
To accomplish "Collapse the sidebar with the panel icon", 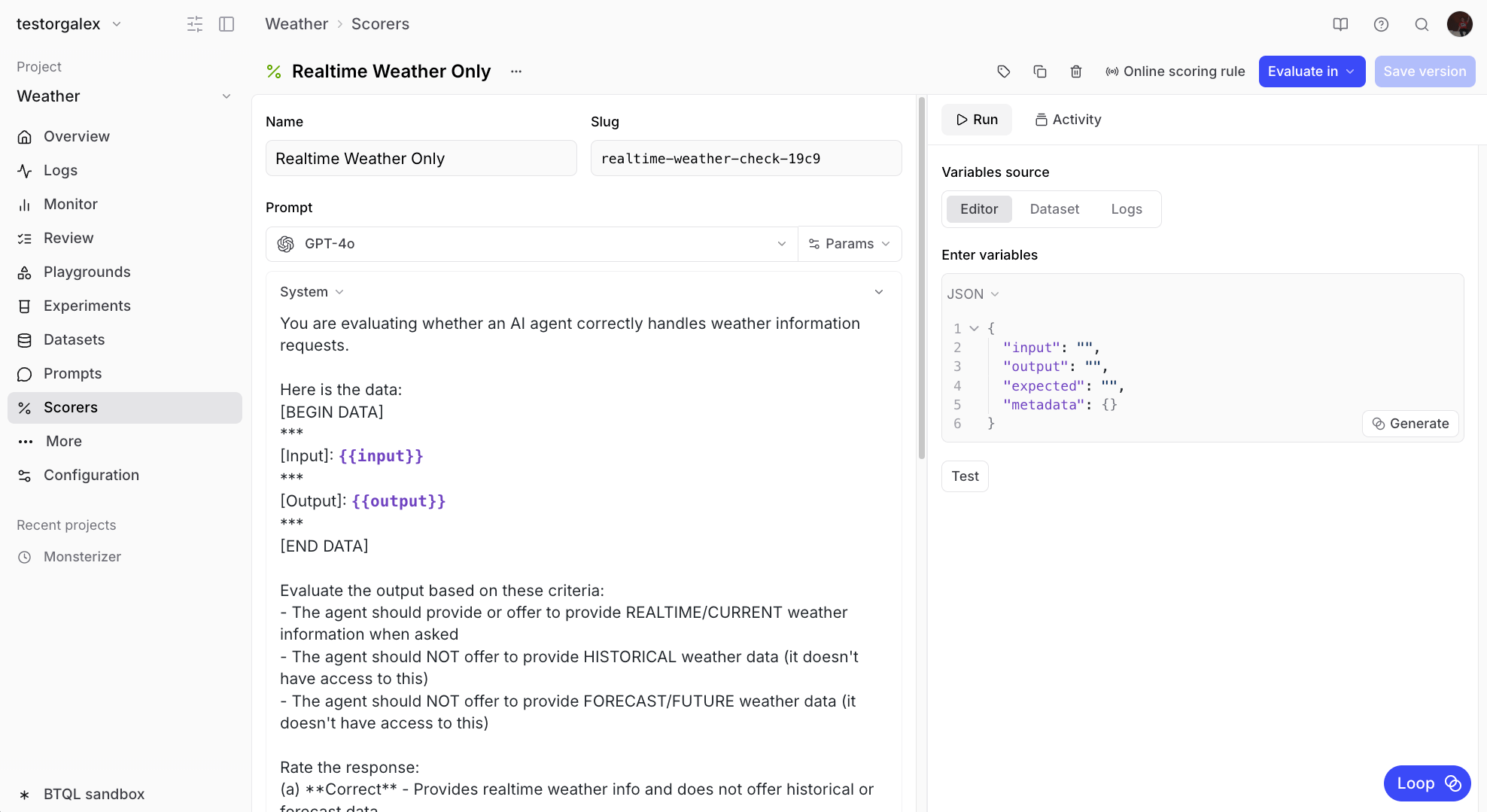I will pos(227,24).
